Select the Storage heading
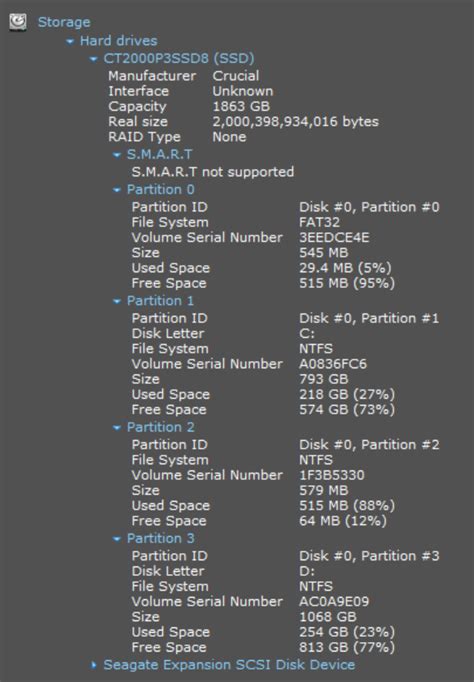 point(64,22)
